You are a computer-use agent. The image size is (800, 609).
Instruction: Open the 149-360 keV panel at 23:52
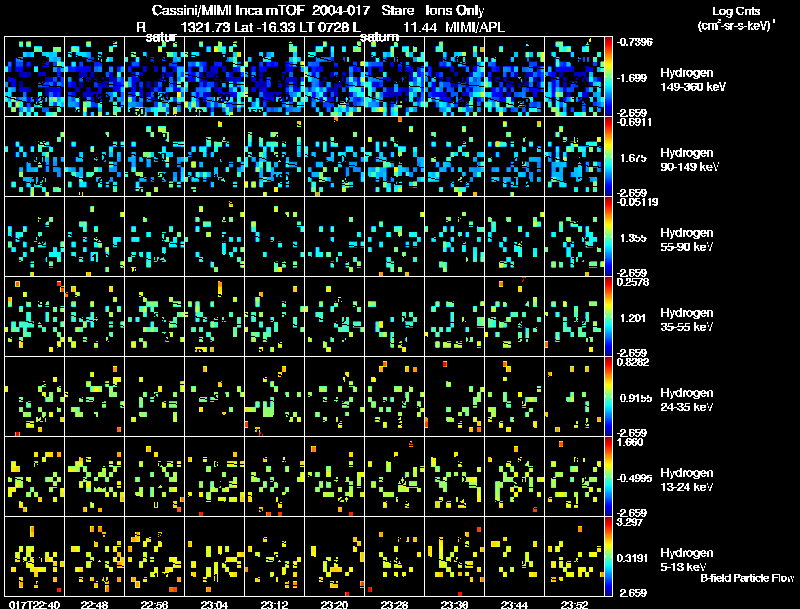574,77
